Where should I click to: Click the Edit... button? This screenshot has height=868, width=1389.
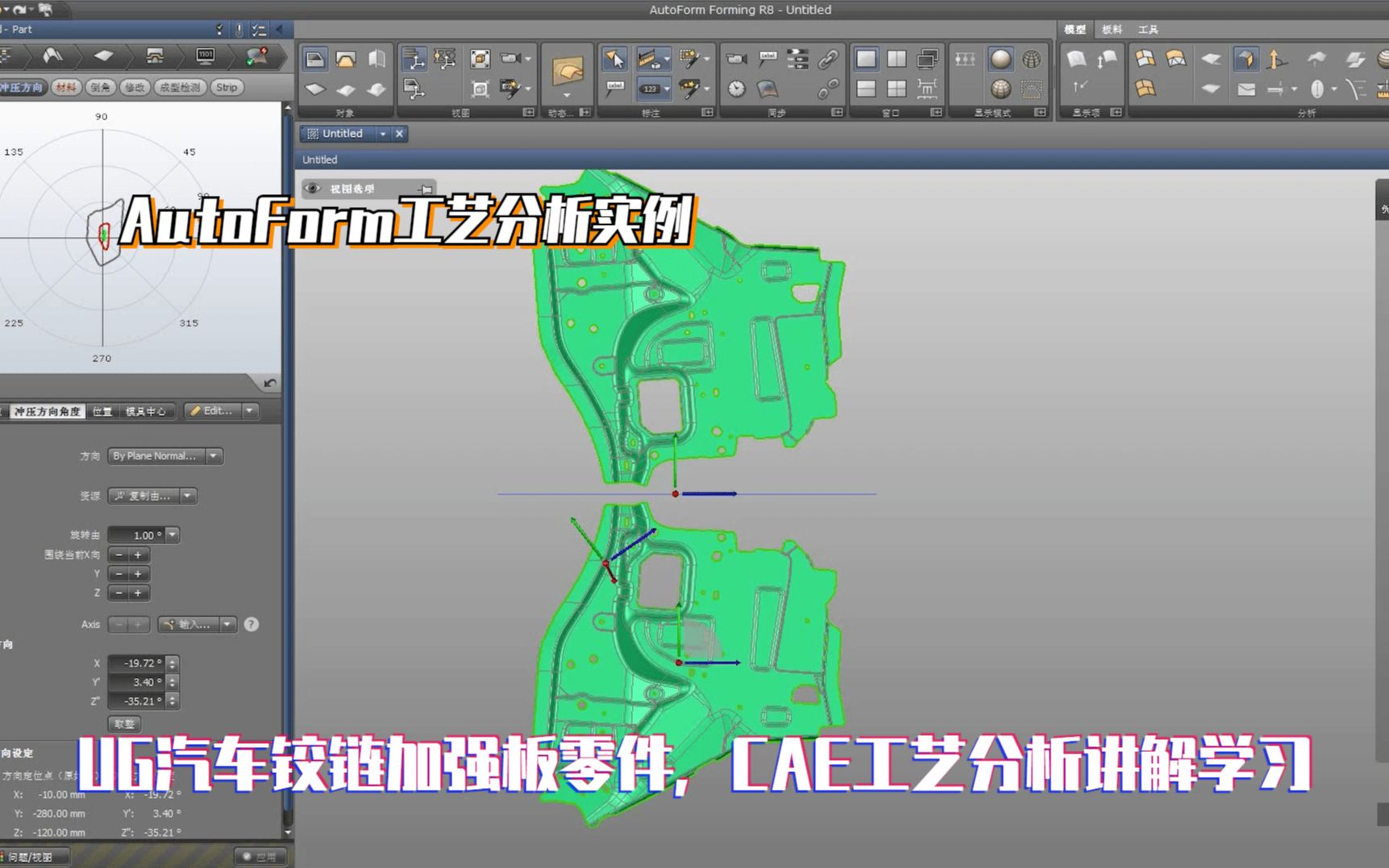pos(212,411)
